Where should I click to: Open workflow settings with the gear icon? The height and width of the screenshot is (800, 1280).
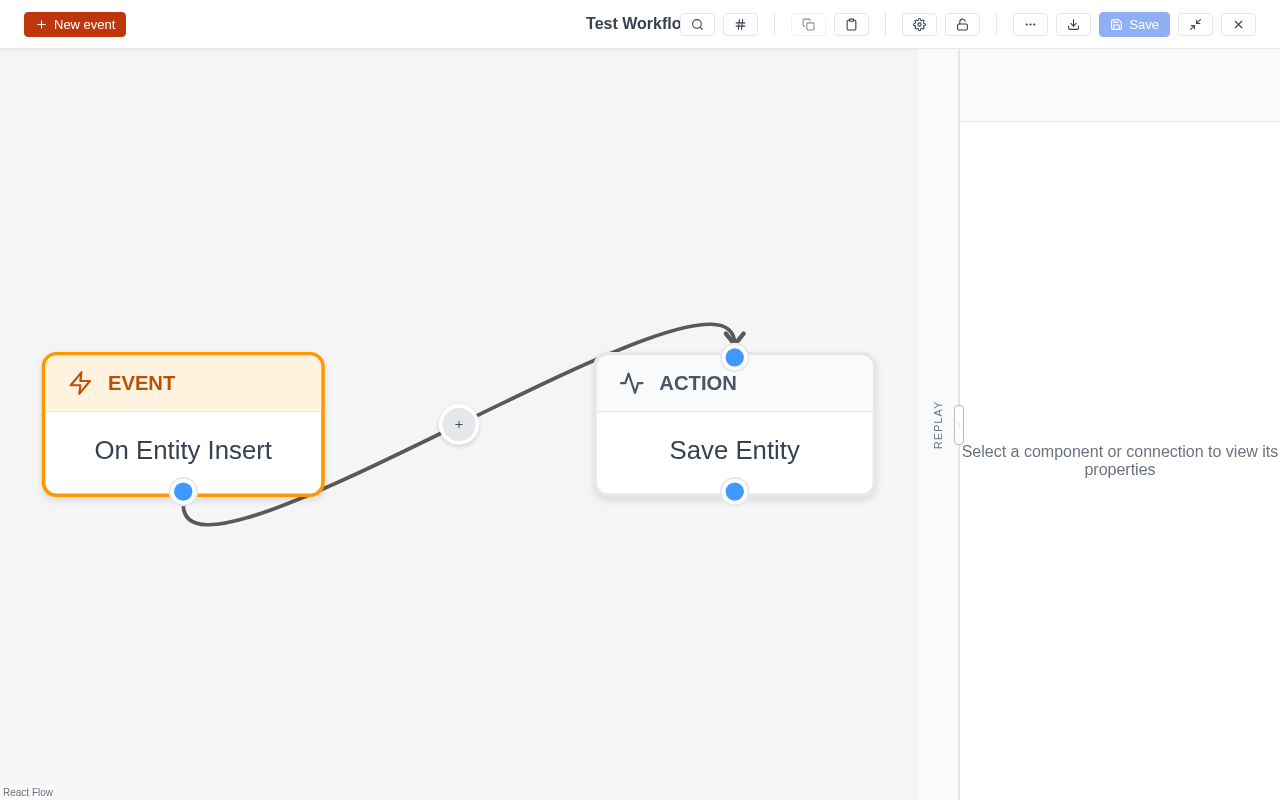pyautogui.click(x=919, y=23)
